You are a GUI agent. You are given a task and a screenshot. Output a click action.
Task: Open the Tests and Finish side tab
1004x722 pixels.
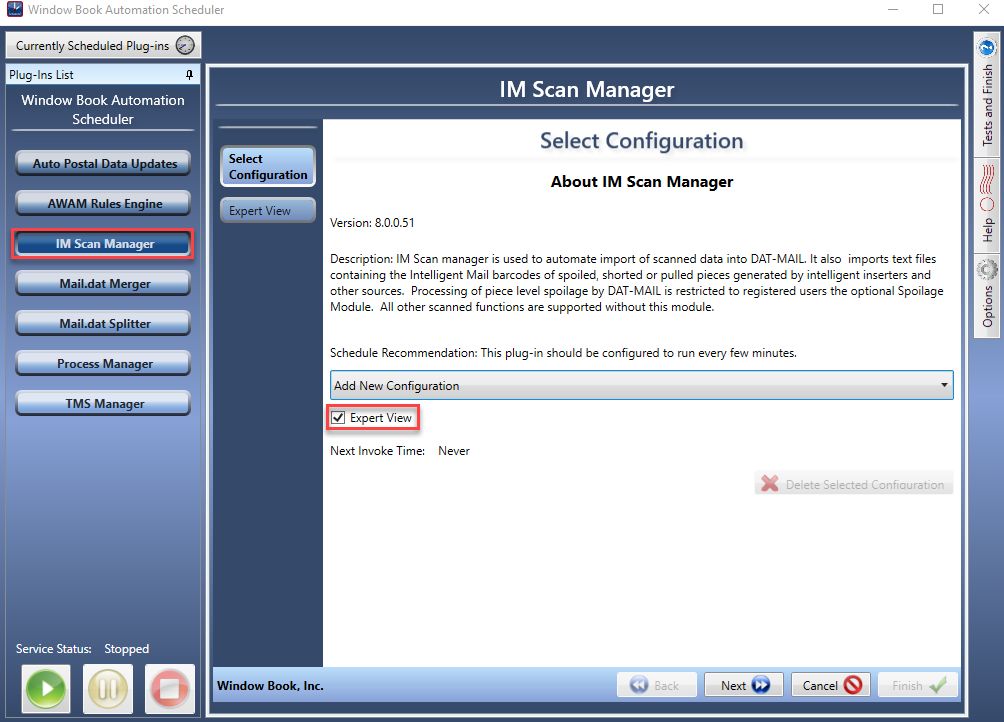coord(987,92)
